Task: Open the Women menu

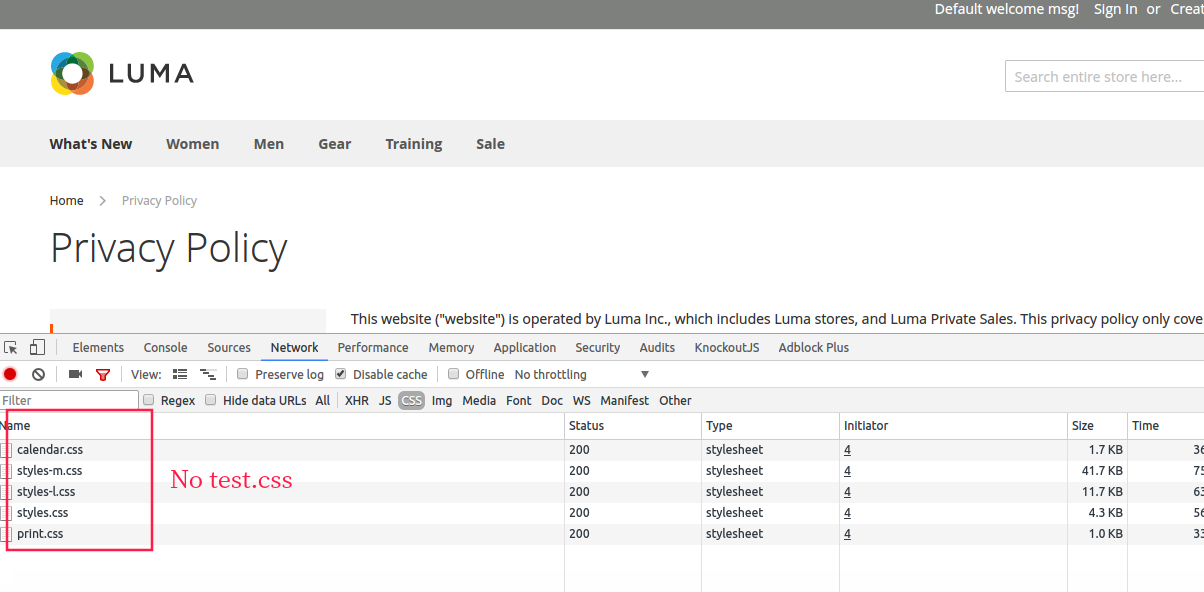Action: tap(193, 144)
